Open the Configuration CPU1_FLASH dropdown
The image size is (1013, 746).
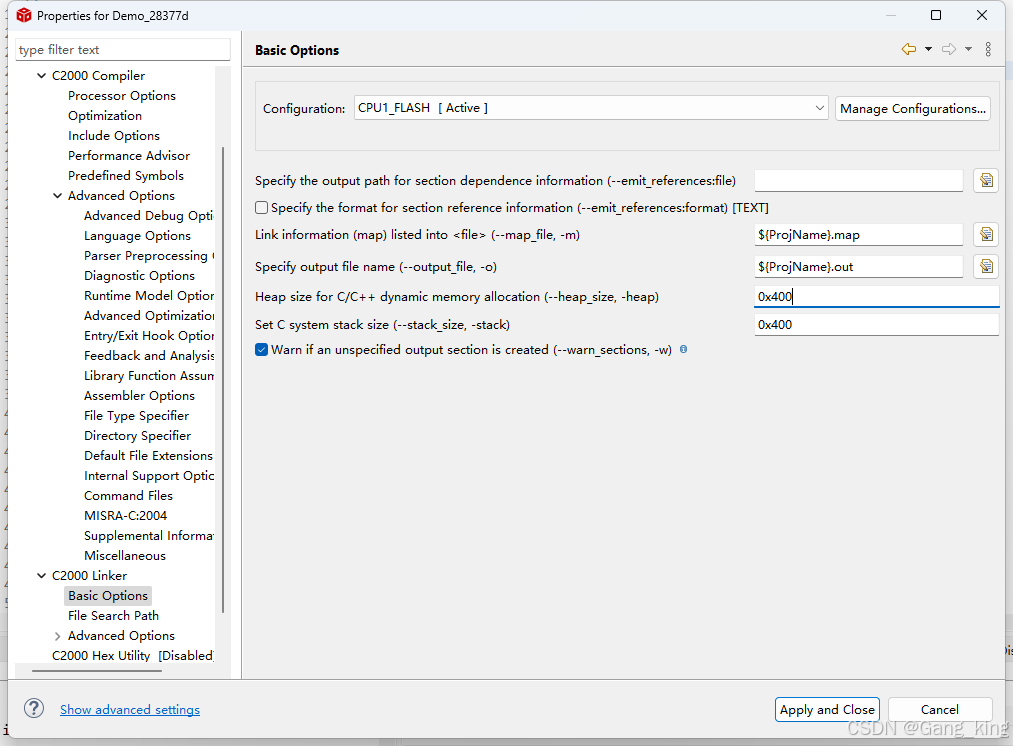pyautogui.click(x=590, y=108)
